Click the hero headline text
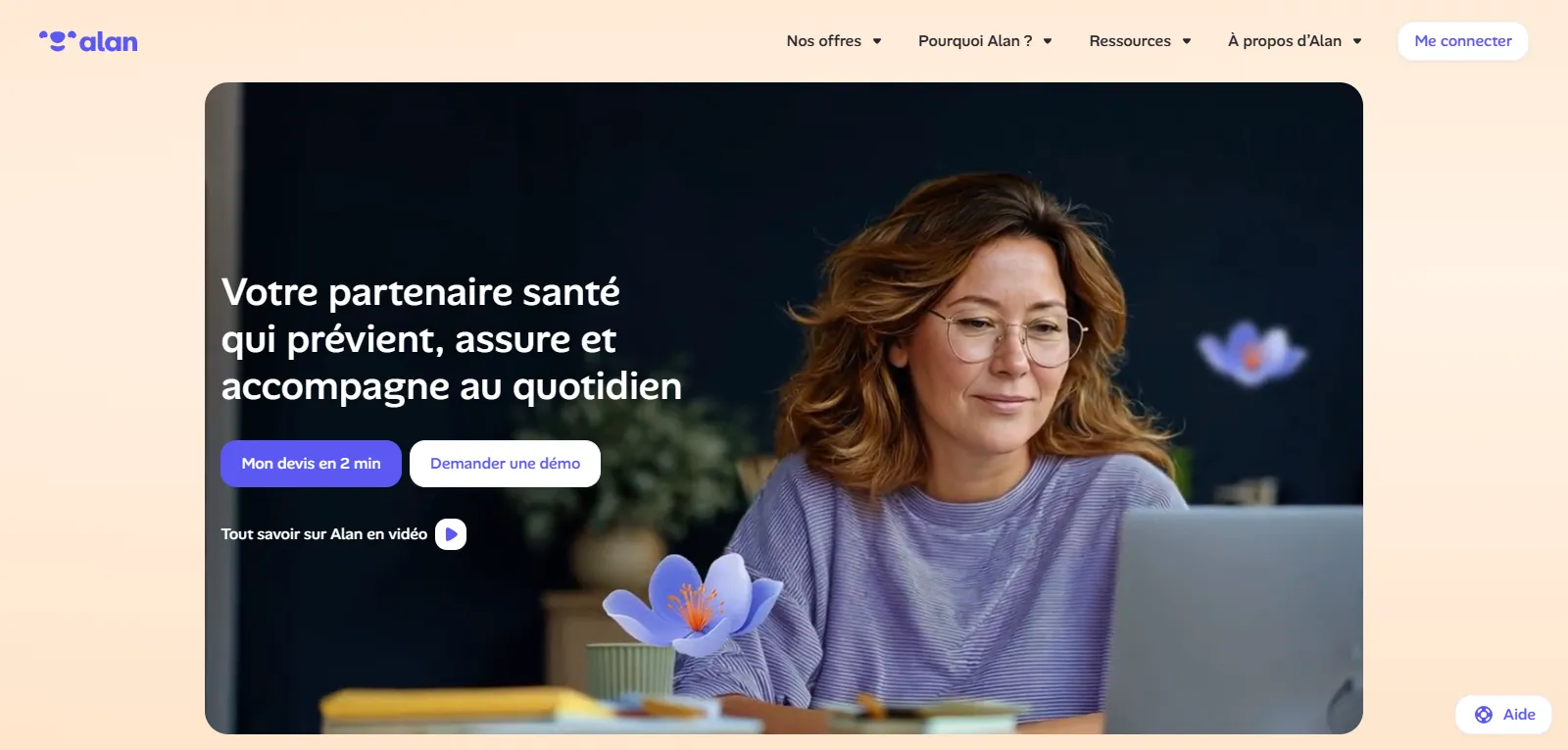 [x=451, y=339]
